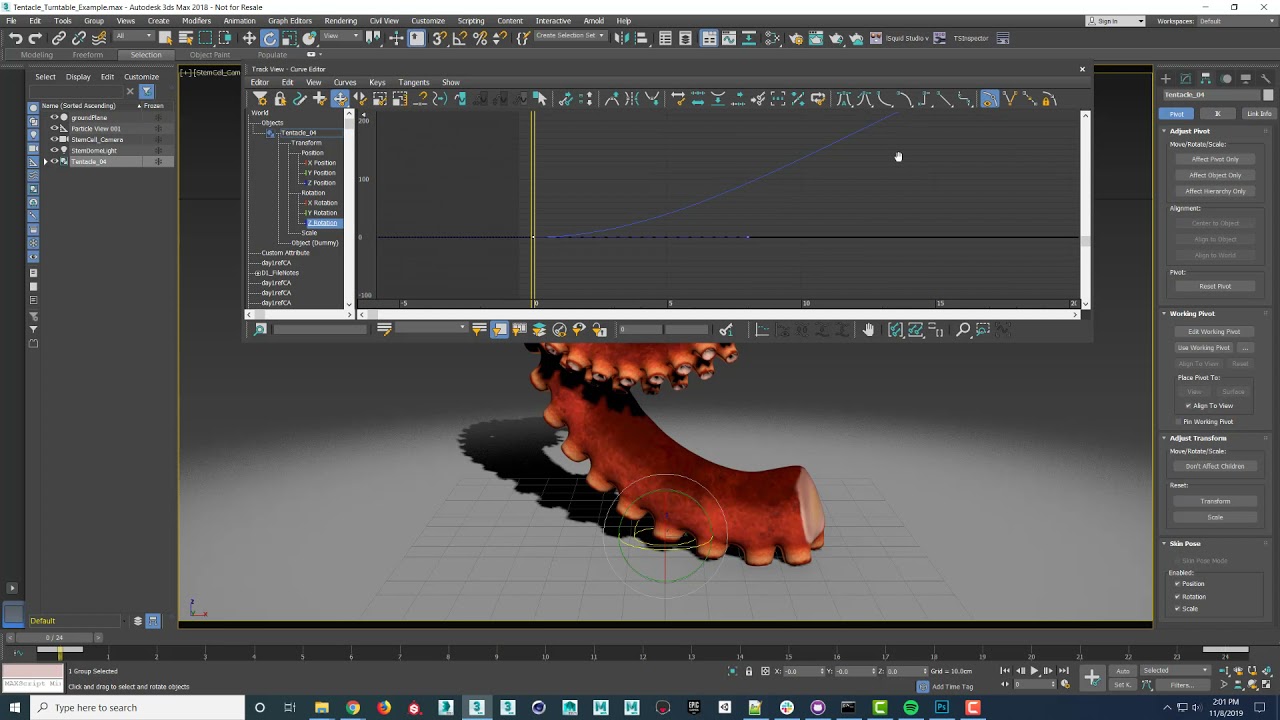This screenshot has width=1280, height=720.
Task: Click the Tentacle_04 object color swatch
Action: pyautogui.click(x=1268, y=95)
